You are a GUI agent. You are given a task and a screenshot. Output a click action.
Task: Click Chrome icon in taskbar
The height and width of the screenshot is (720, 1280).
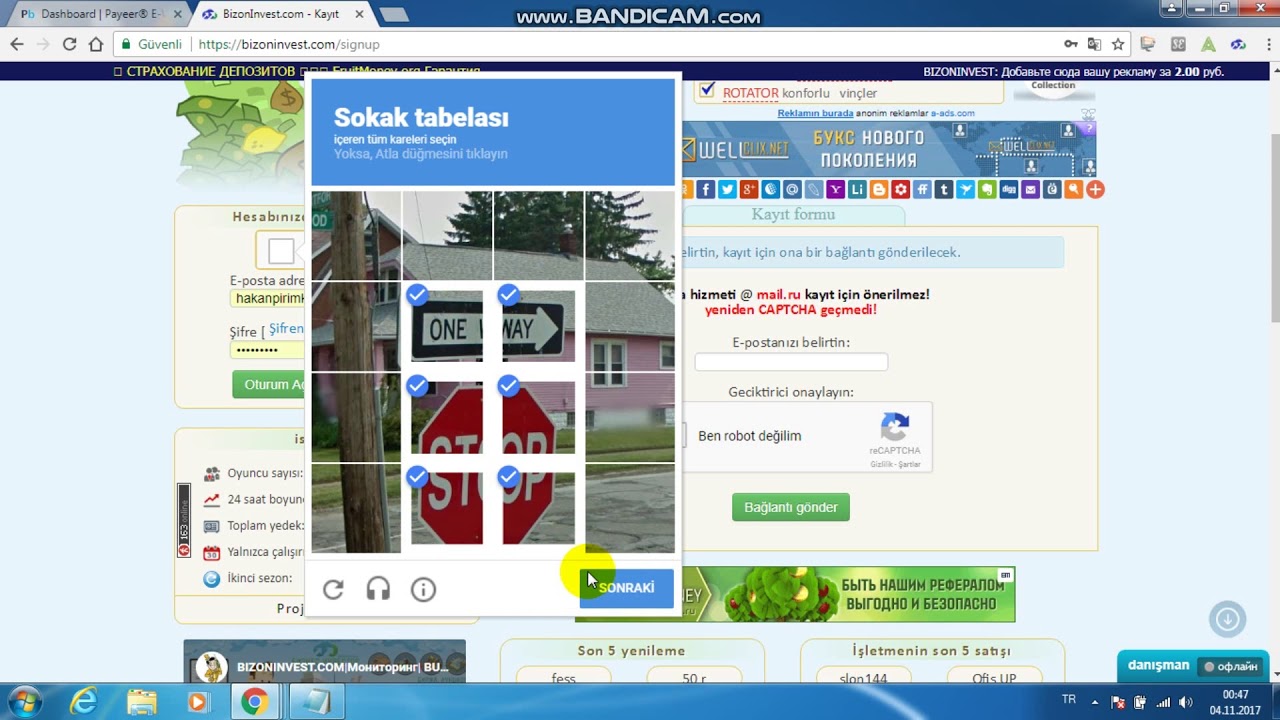[254, 702]
